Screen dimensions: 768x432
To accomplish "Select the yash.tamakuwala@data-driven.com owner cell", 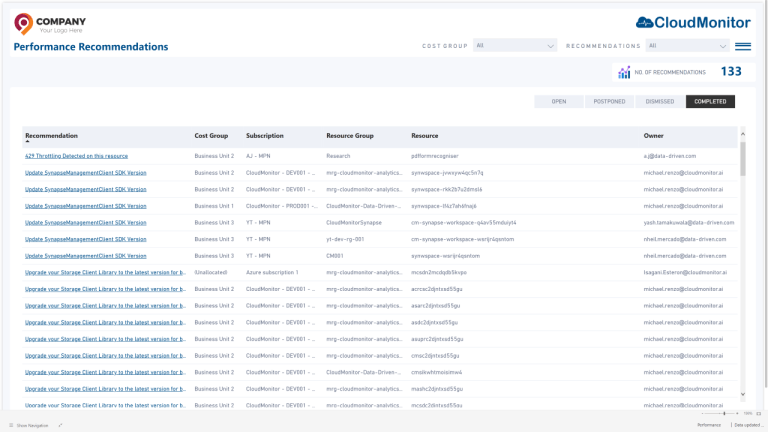I will point(689,222).
